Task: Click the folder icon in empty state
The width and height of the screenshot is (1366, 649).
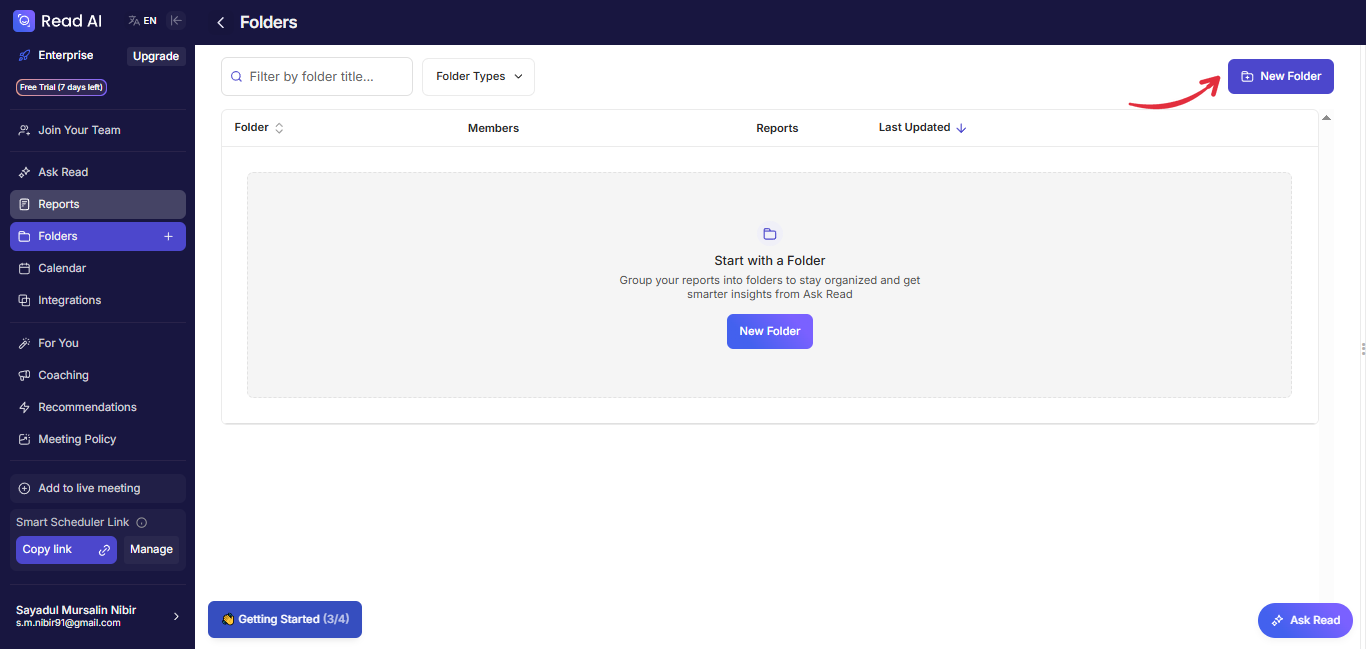Action: (x=769, y=234)
